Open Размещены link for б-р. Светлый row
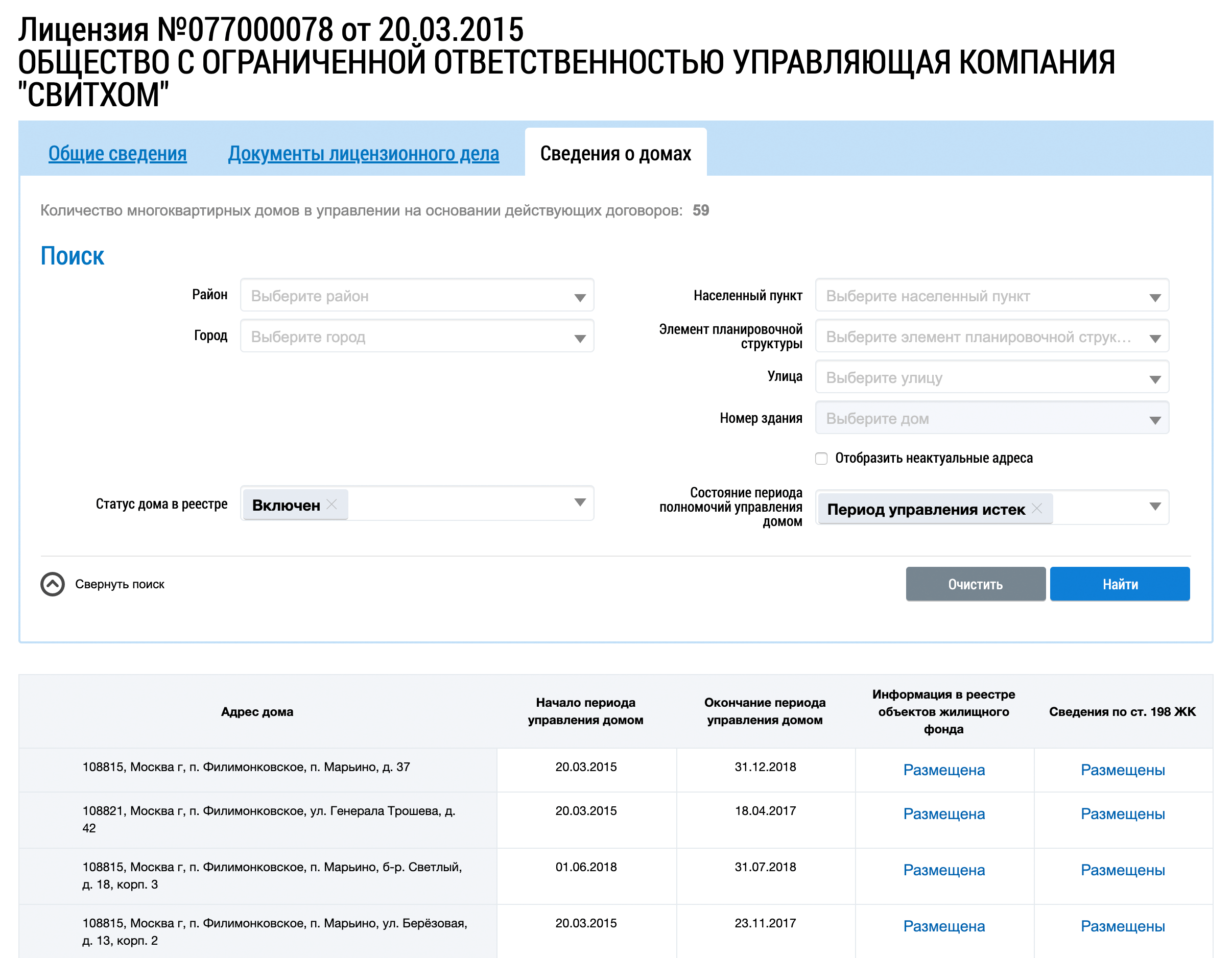 (x=1123, y=870)
